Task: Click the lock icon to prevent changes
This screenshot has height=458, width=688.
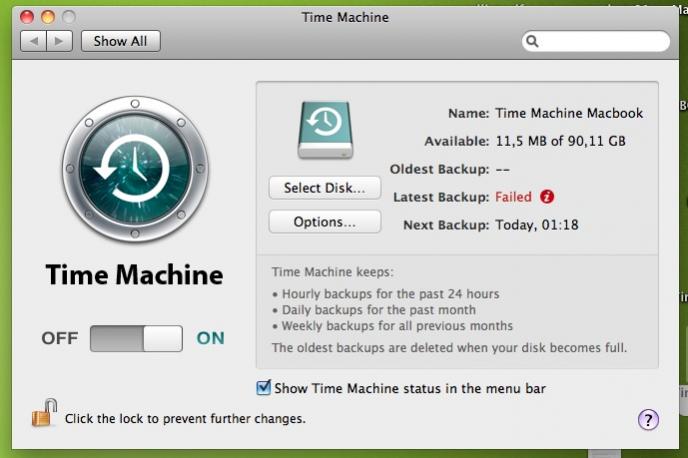Action: (x=45, y=412)
